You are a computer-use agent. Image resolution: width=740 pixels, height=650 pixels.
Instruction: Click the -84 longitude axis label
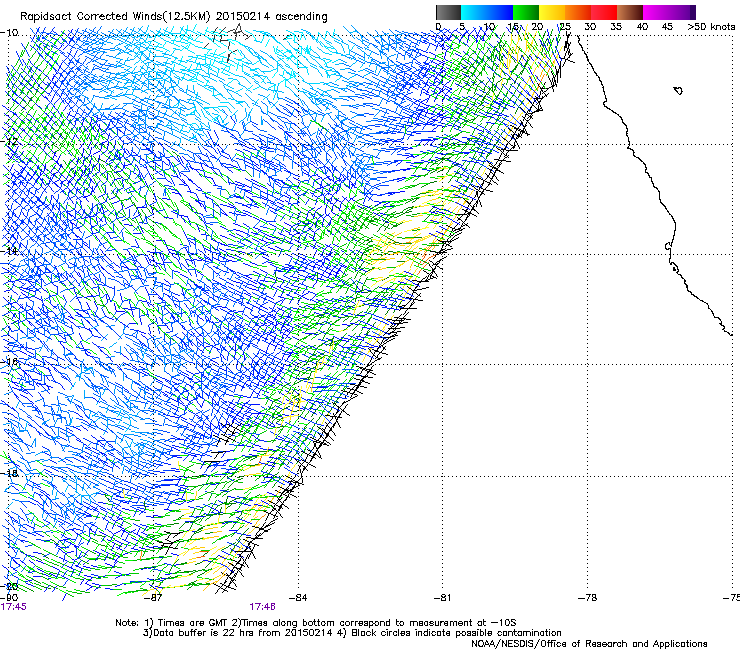tap(298, 598)
